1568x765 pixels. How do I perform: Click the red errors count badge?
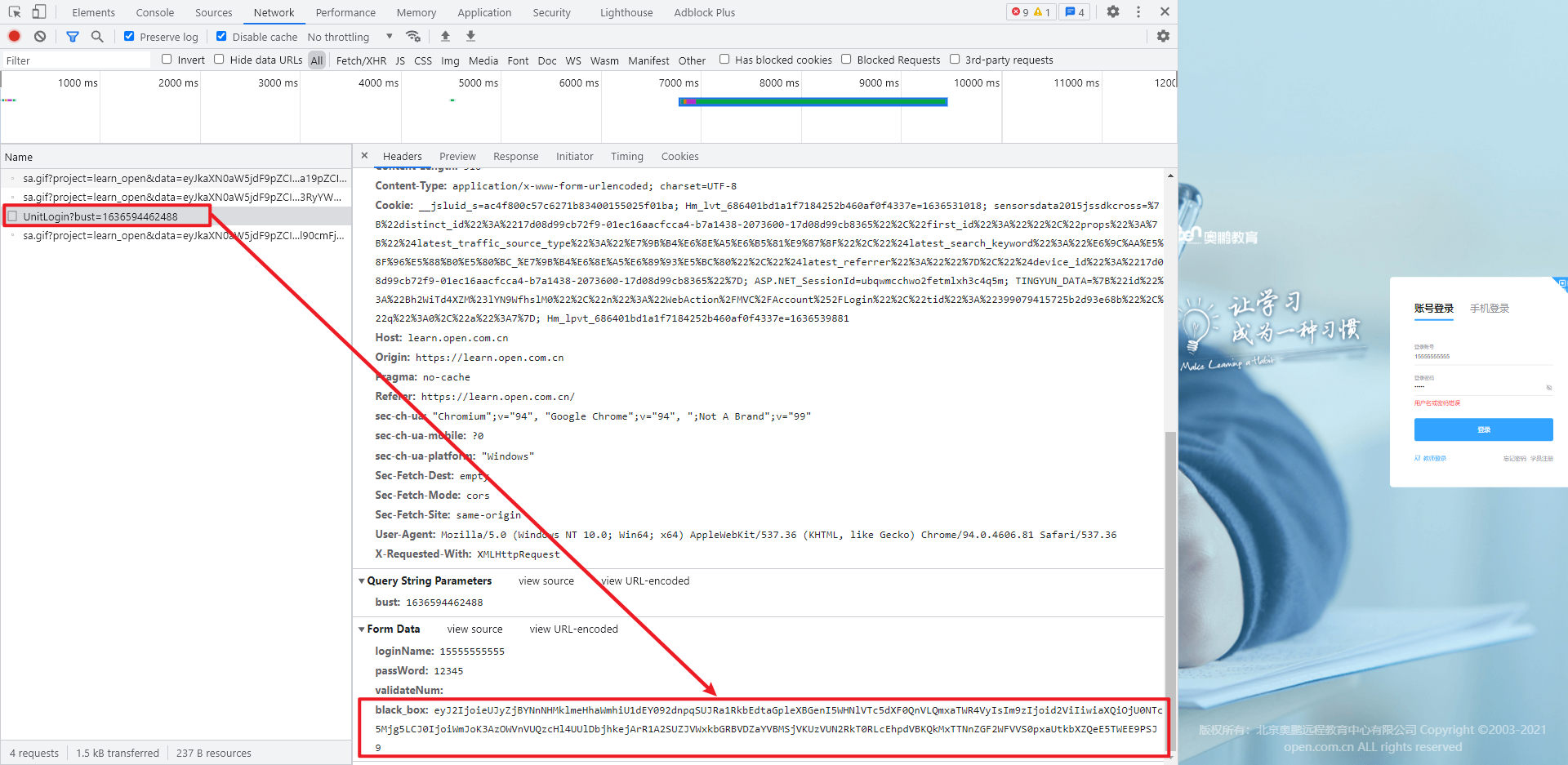(x=1019, y=12)
